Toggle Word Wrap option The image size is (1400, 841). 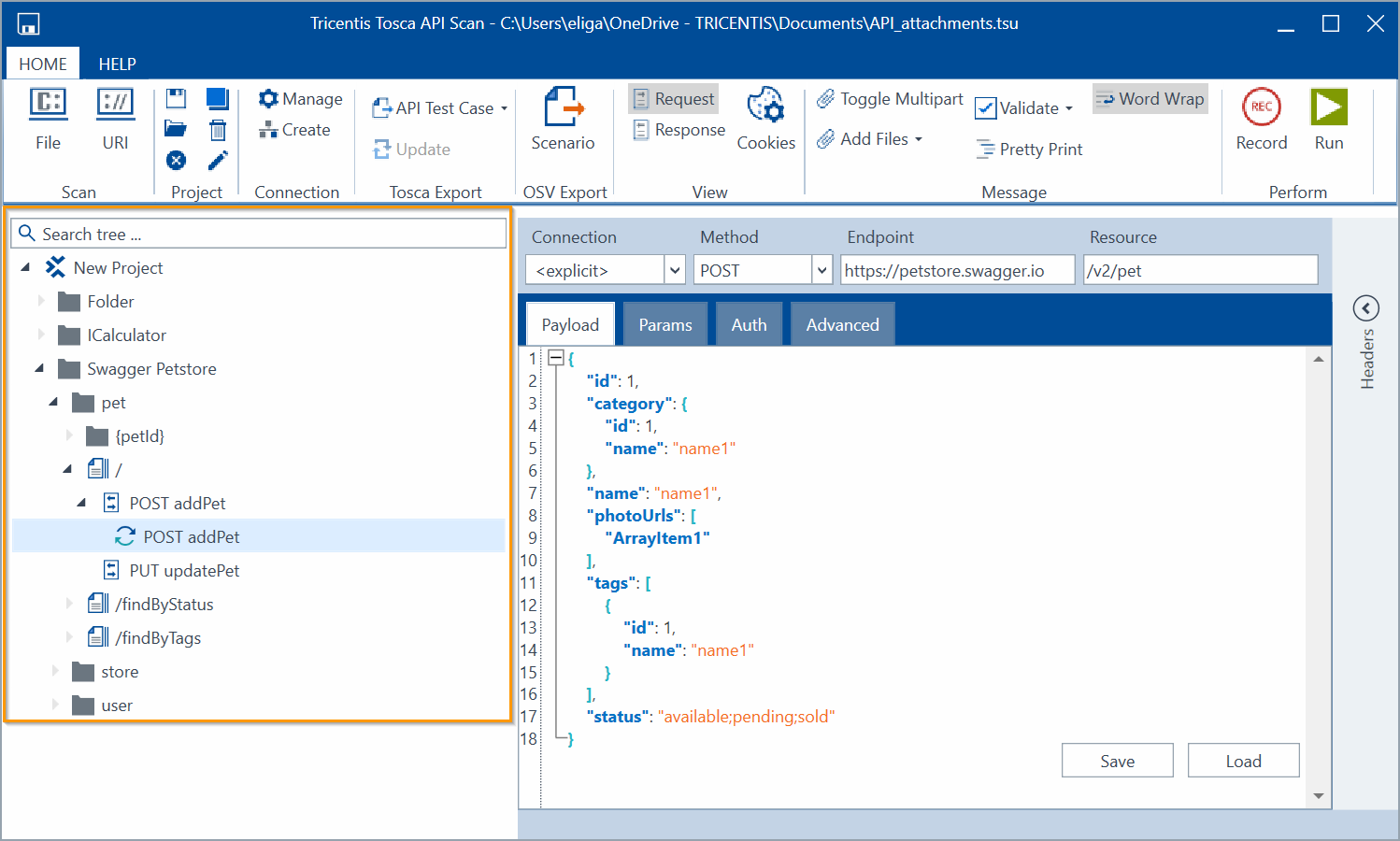point(1150,99)
